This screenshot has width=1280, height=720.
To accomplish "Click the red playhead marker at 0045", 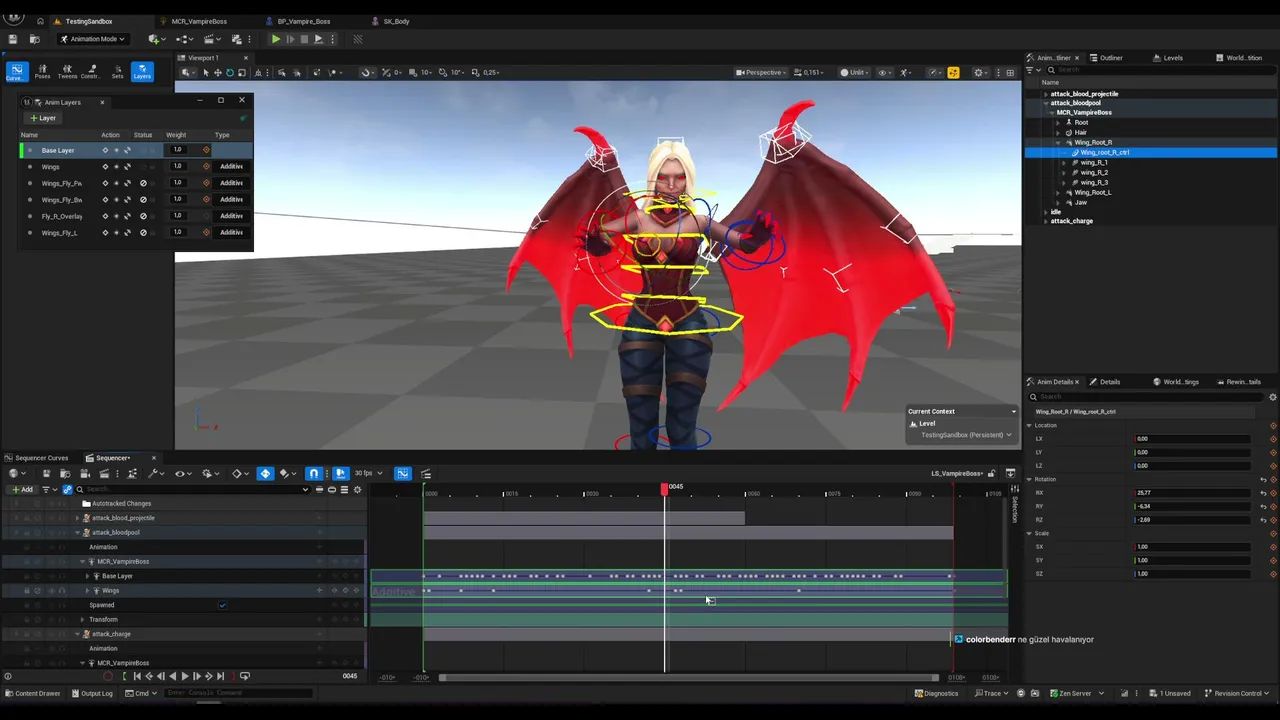I will pyautogui.click(x=665, y=488).
